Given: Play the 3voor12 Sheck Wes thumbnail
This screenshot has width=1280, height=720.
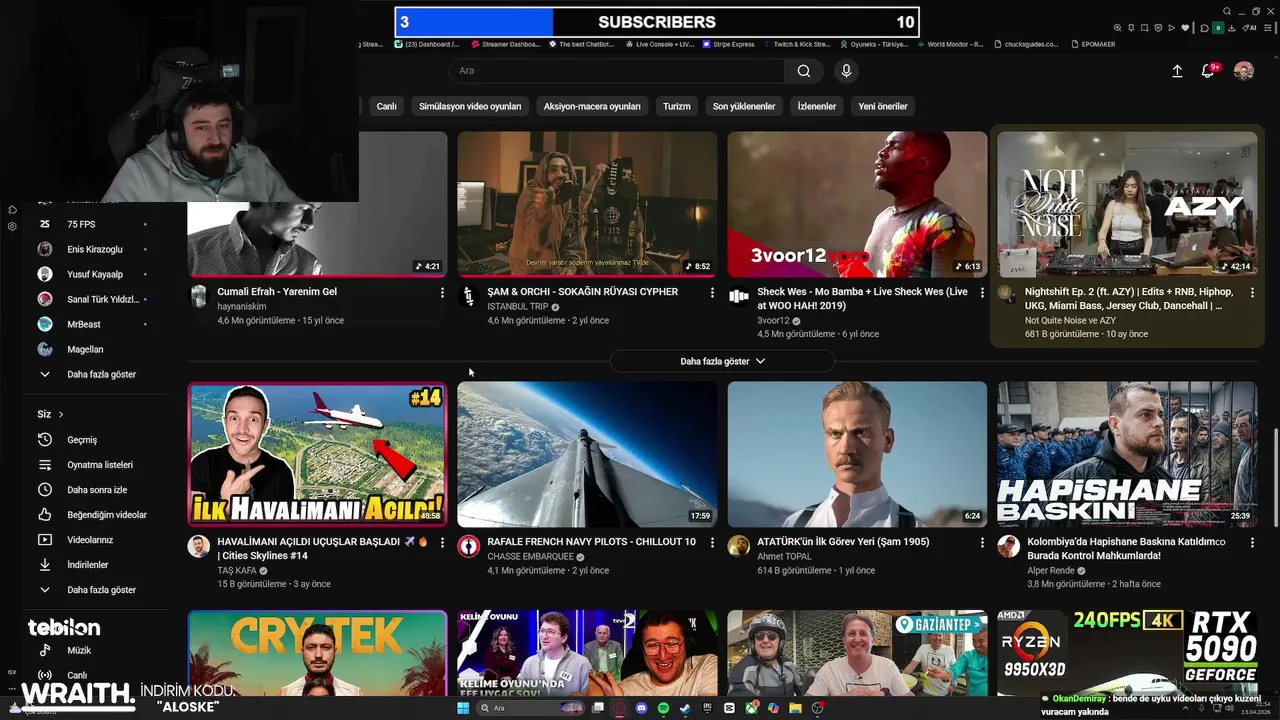Looking at the screenshot, I should 857,204.
